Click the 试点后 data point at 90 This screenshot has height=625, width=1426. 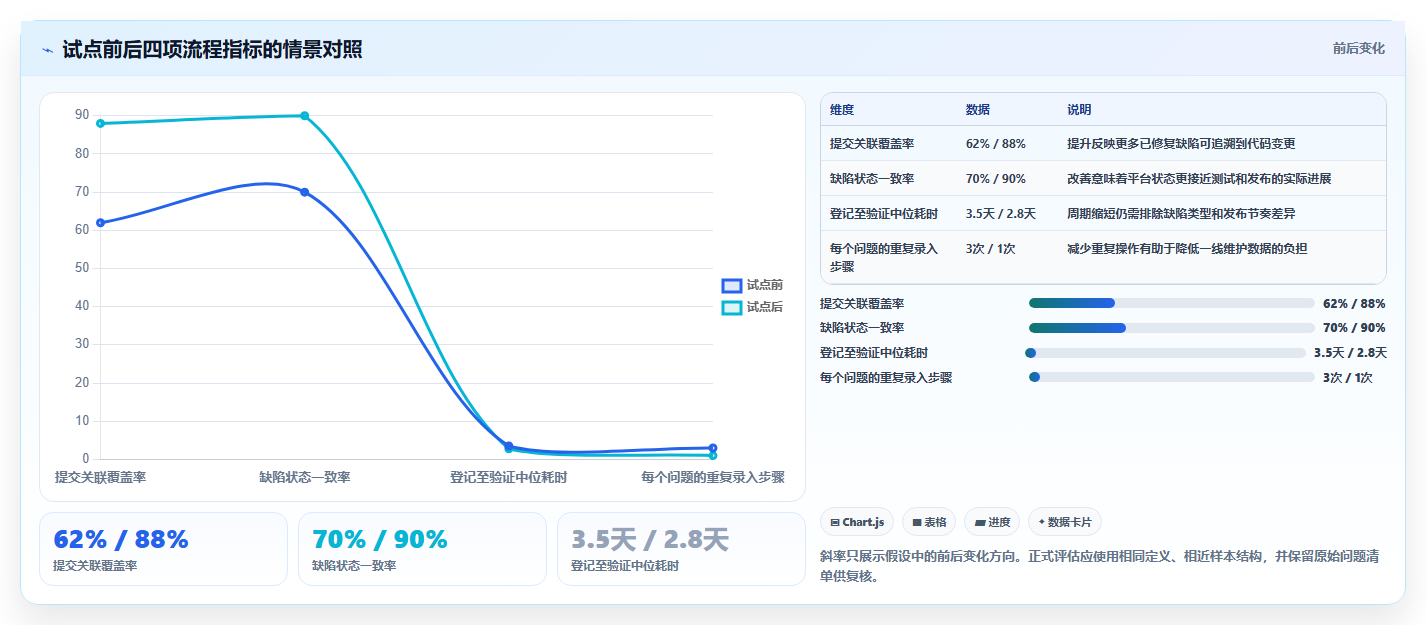coord(305,116)
